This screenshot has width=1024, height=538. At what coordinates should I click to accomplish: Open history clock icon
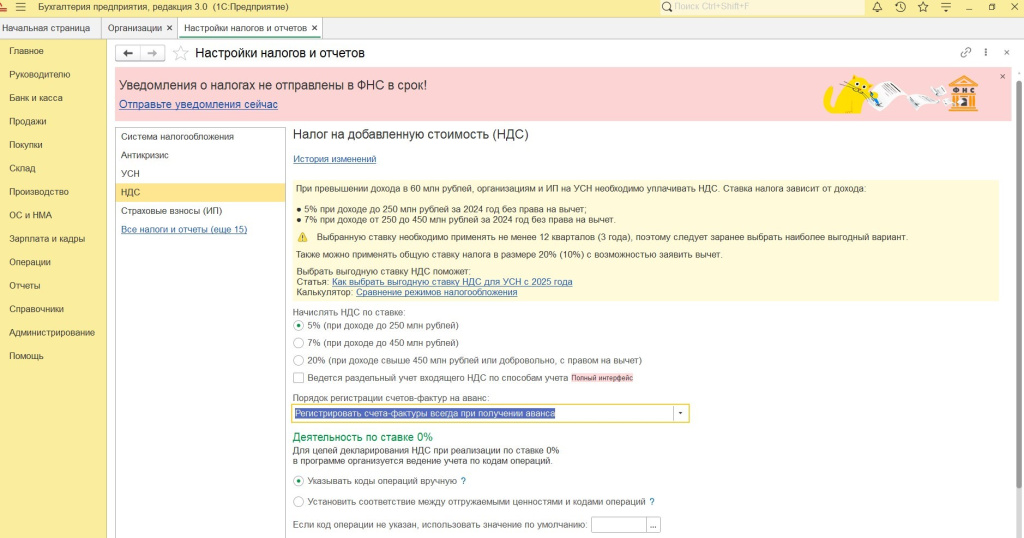[900, 7]
